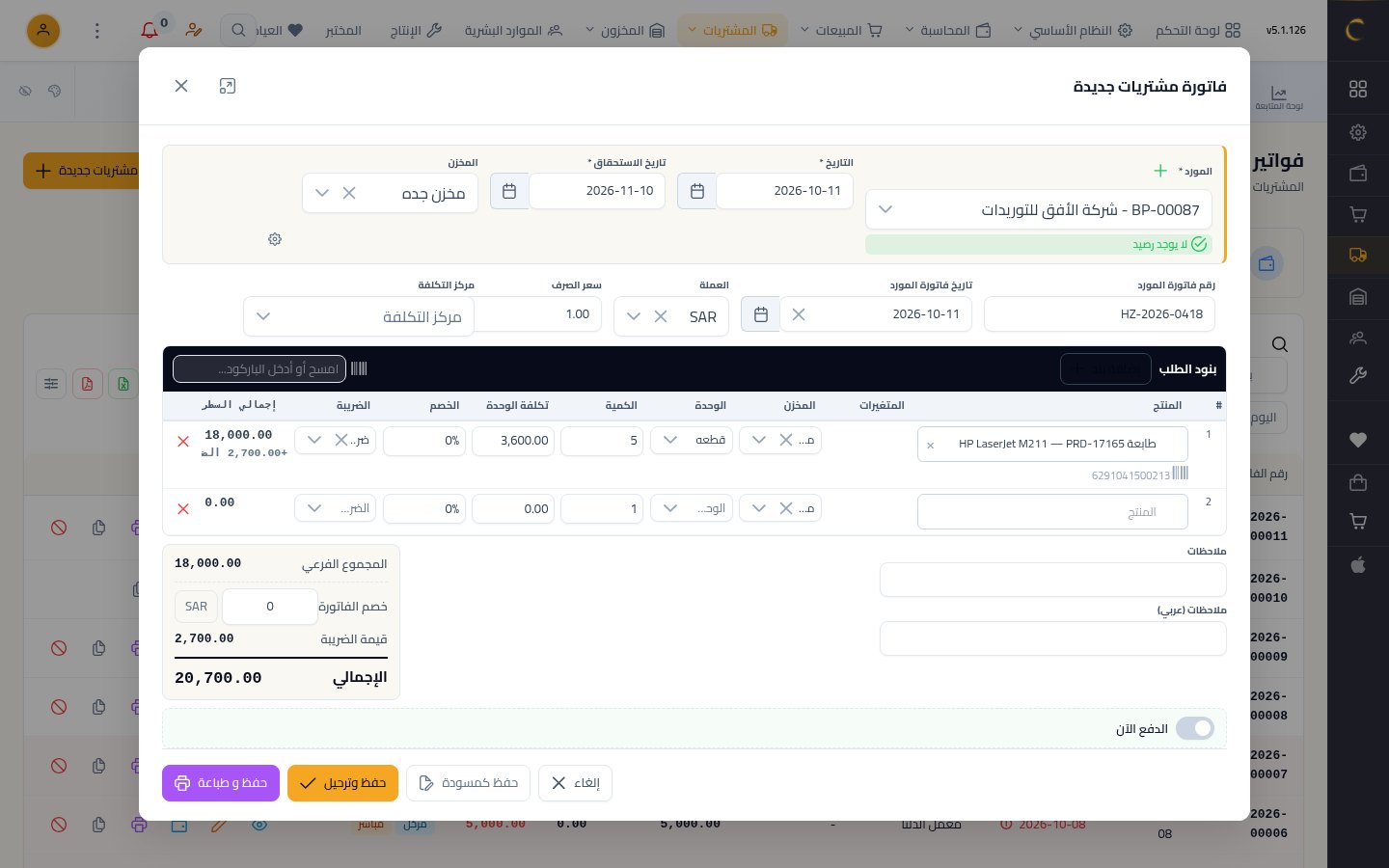The image size is (1389, 868).
Task: Click the حفظ وترحيل save and post button
Action: (x=343, y=783)
